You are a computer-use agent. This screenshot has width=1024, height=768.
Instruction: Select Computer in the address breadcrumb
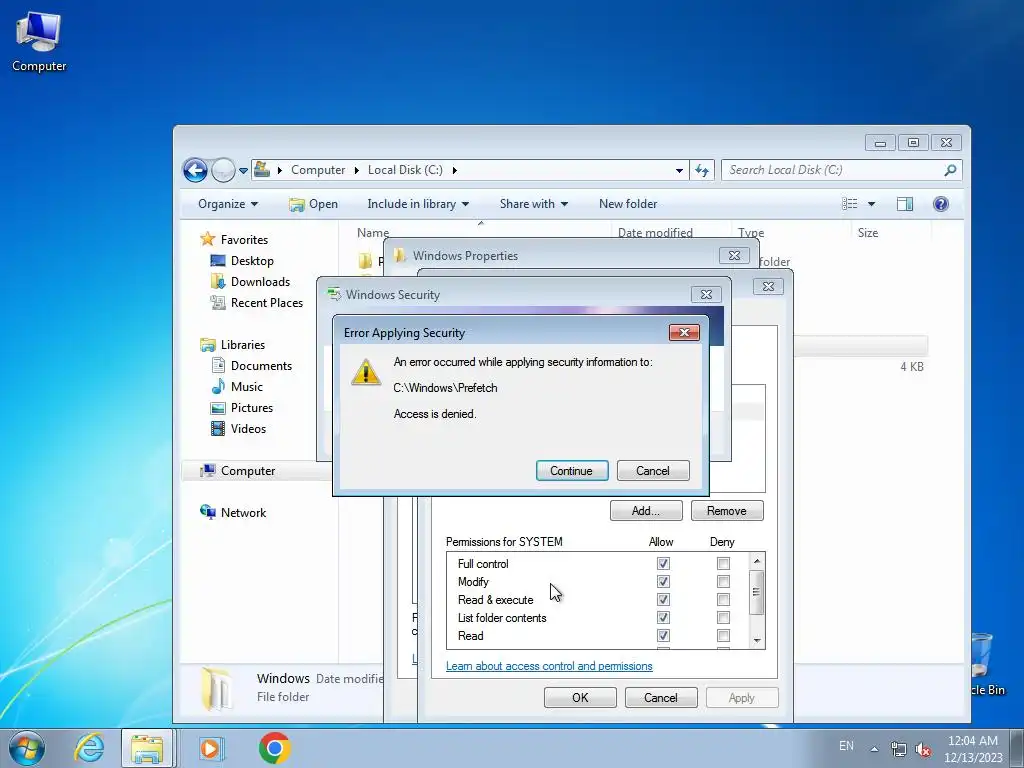(318, 170)
